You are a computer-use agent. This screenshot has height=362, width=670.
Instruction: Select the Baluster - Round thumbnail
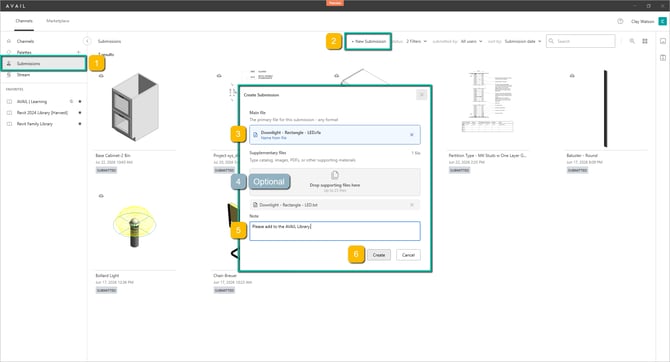[x=605, y=109]
